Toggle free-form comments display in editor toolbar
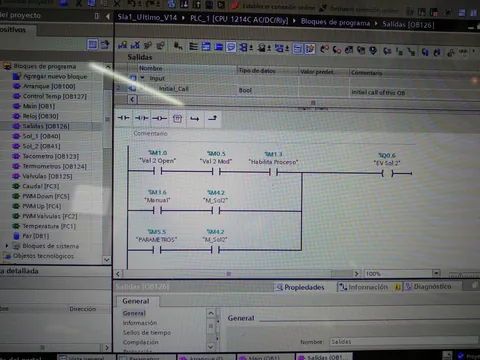The height and width of the screenshot is (360, 480). coord(231,47)
